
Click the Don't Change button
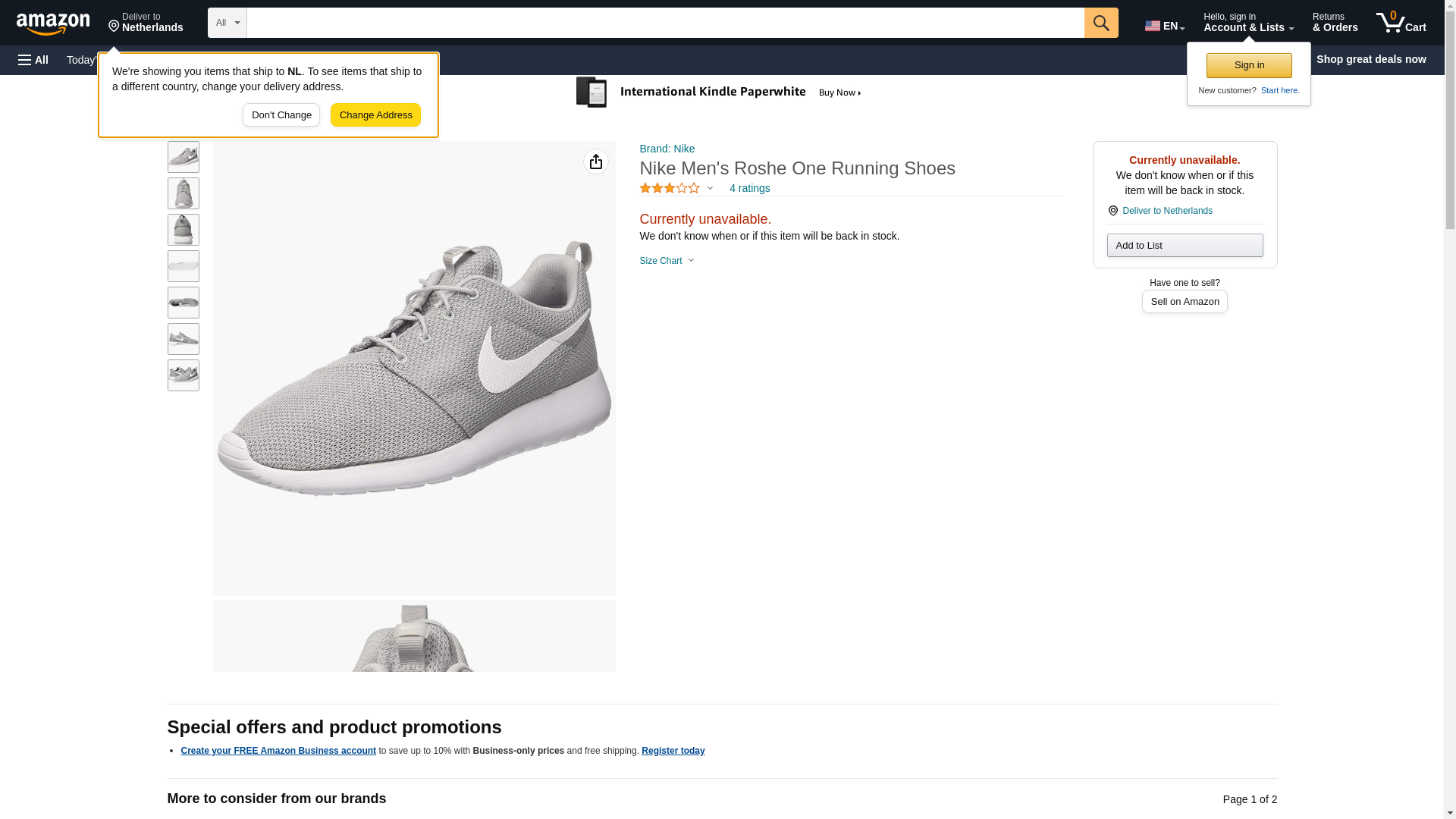pos(281,115)
